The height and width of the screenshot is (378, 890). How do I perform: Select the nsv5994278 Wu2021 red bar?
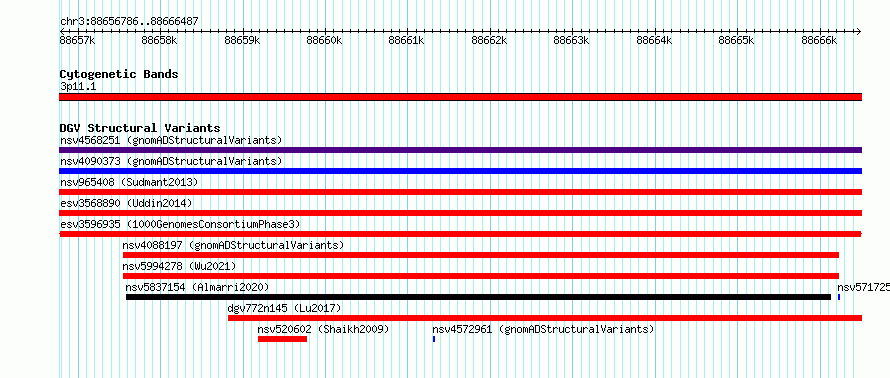481,276
